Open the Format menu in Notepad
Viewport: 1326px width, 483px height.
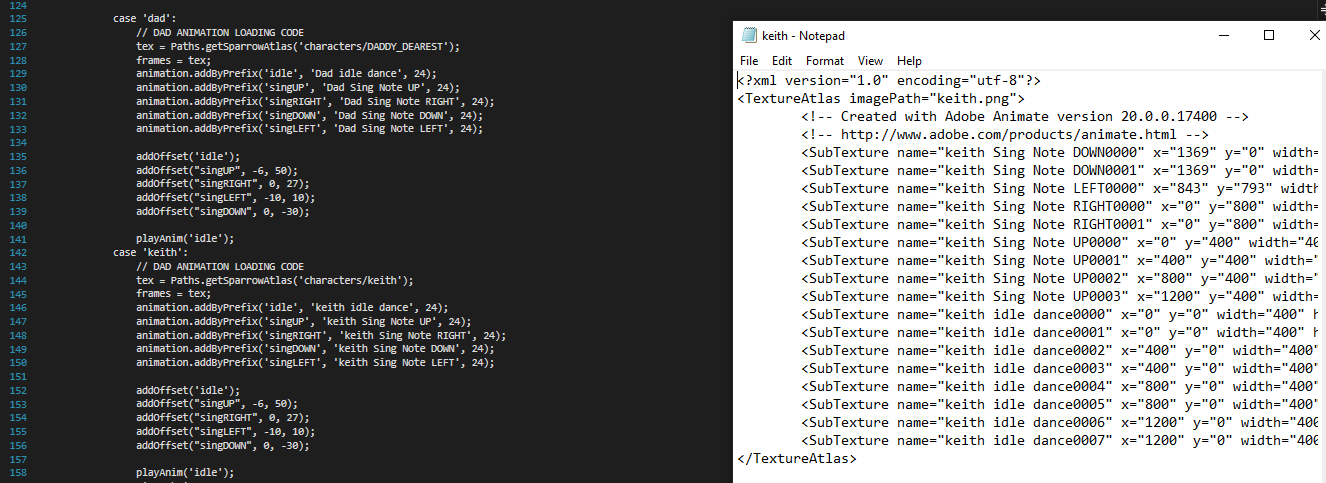pyautogui.click(x=825, y=60)
